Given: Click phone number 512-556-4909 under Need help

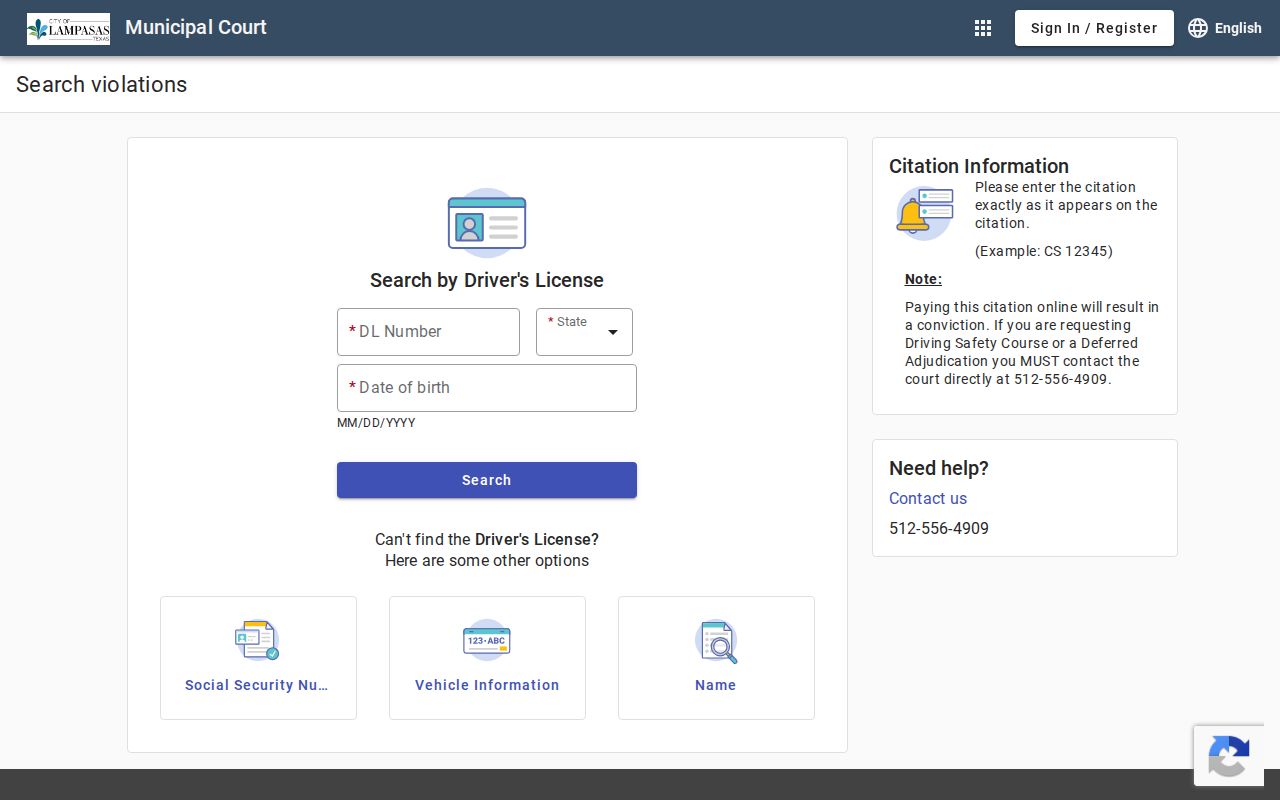Looking at the screenshot, I should [939, 528].
